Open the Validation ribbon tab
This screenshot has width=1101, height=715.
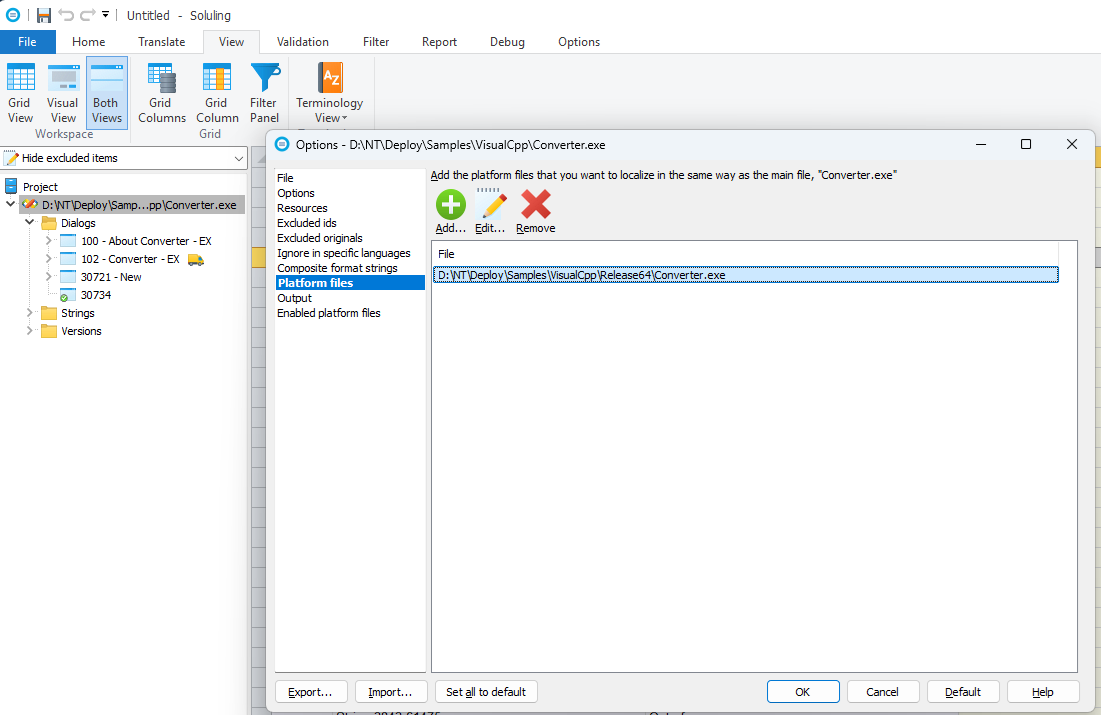pyautogui.click(x=302, y=42)
